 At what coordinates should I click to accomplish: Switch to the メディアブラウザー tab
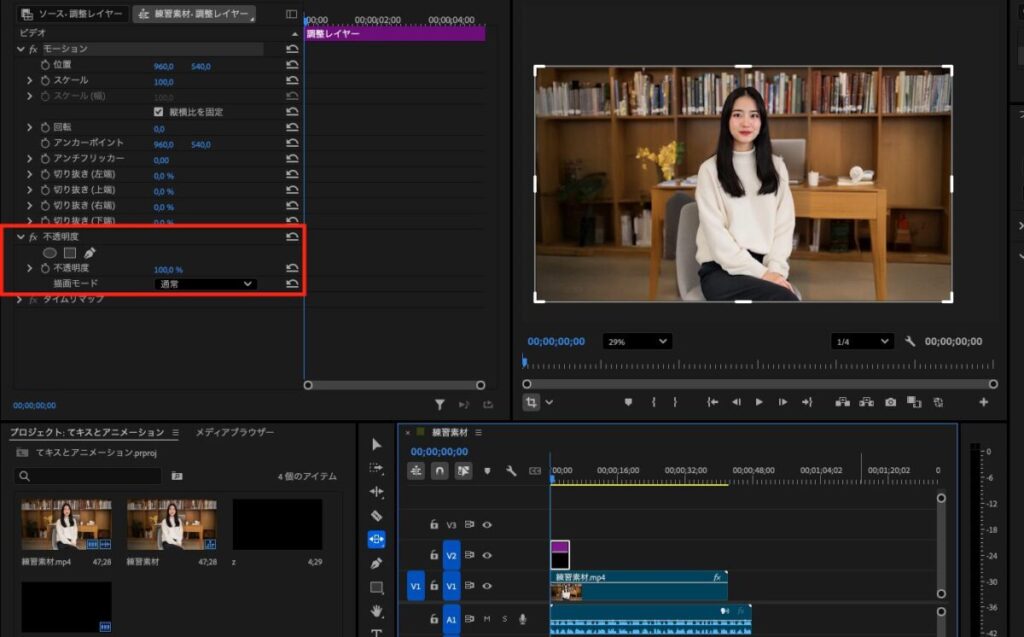(234, 433)
